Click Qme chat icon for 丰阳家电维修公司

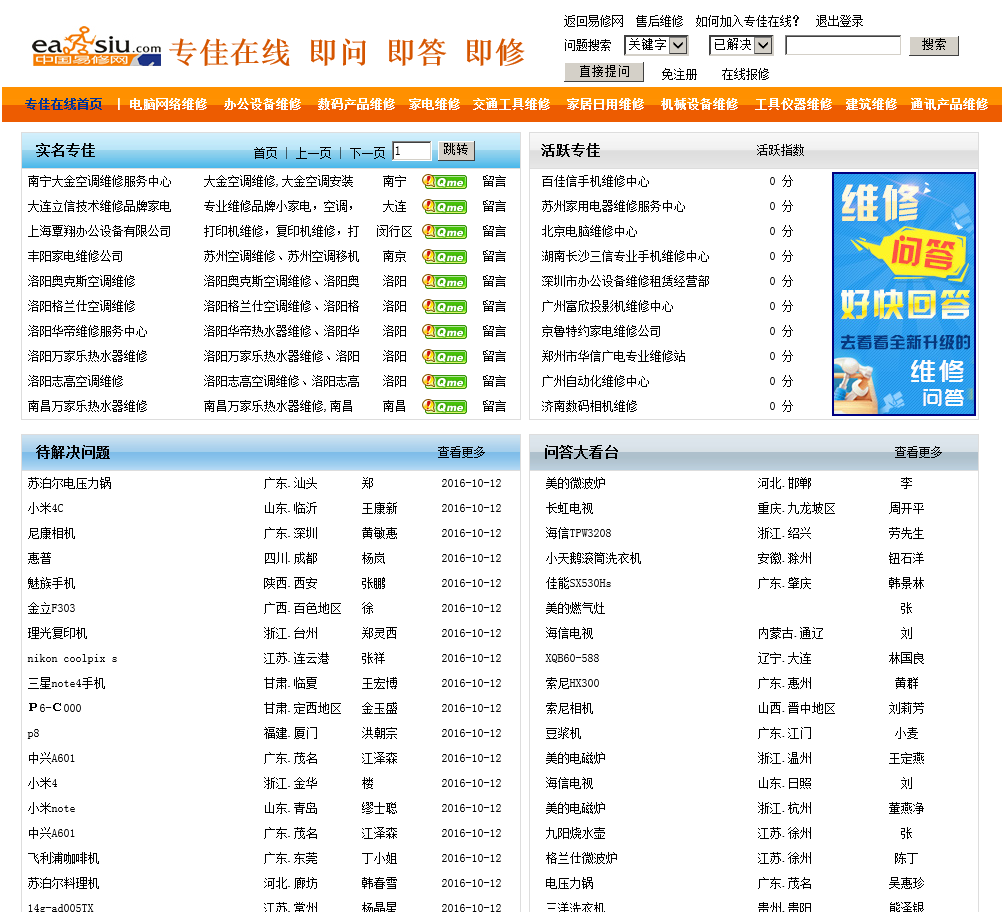tap(444, 256)
